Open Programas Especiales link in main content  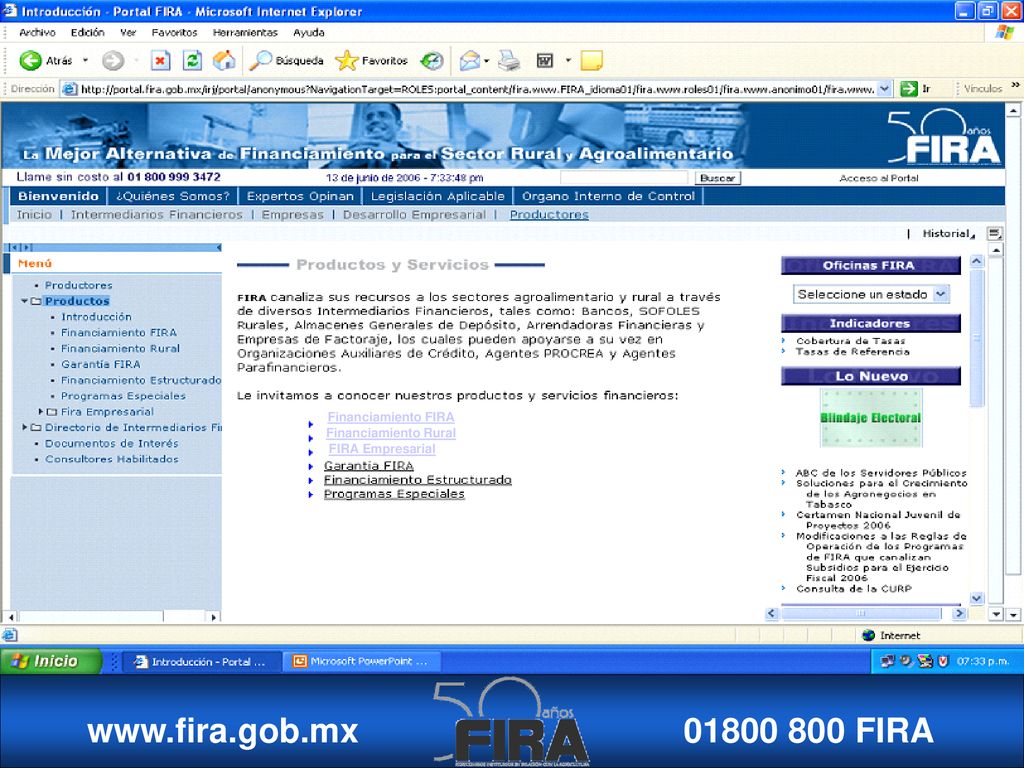click(x=394, y=494)
